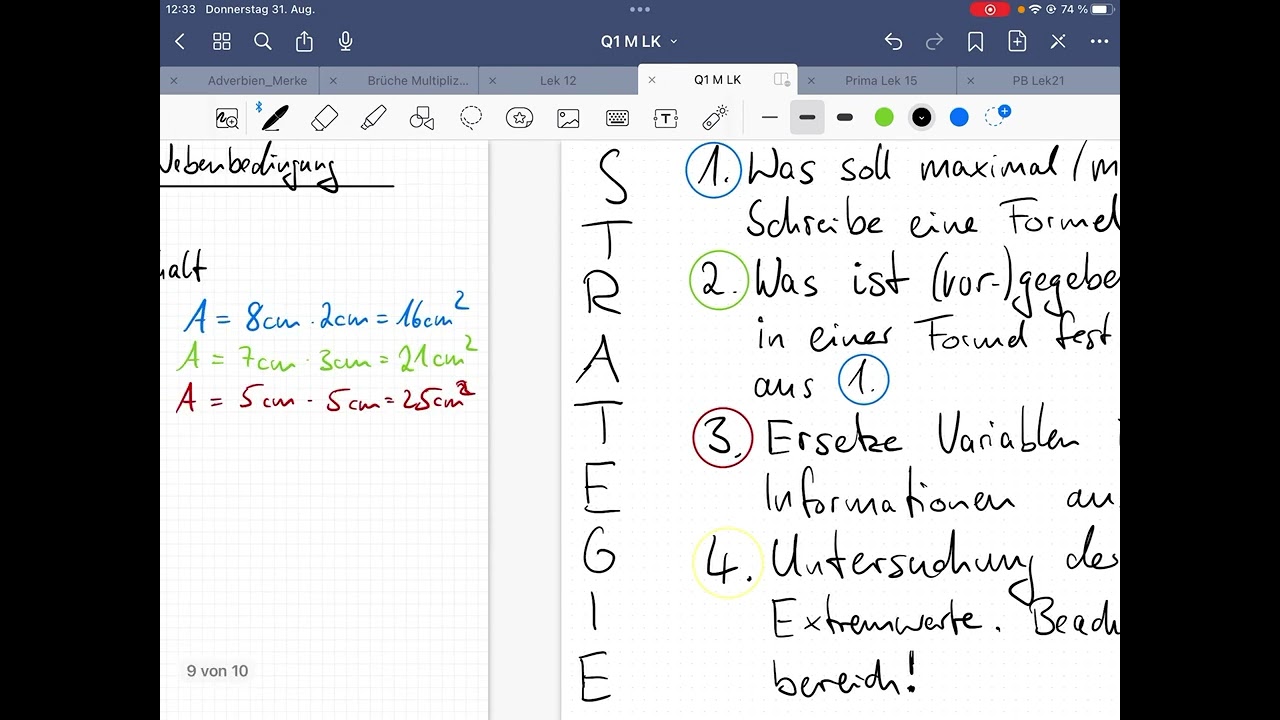
Task: Pick the black pen color
Action: point(922,118)
